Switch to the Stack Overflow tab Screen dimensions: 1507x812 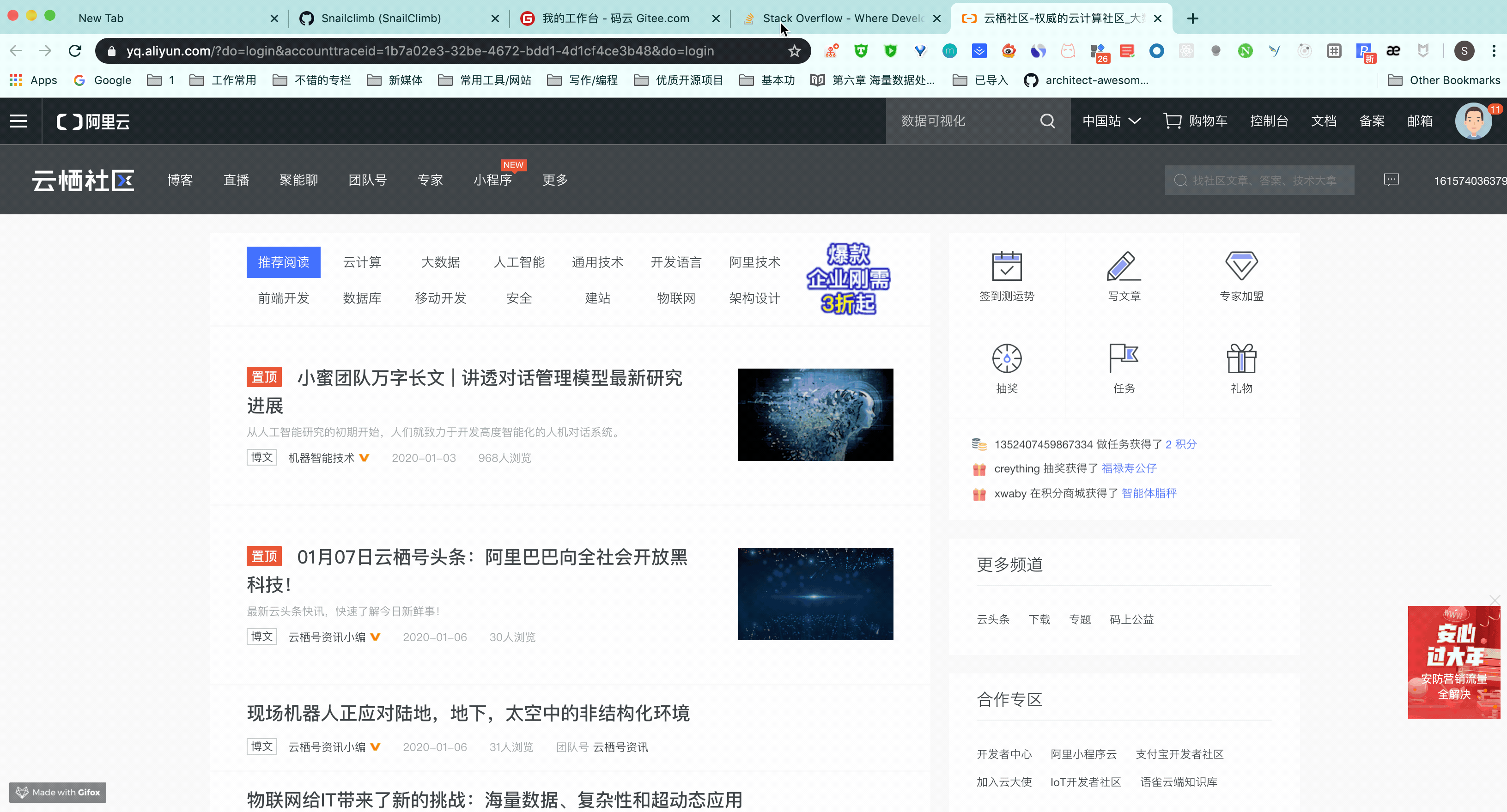[x=837, y=18]
